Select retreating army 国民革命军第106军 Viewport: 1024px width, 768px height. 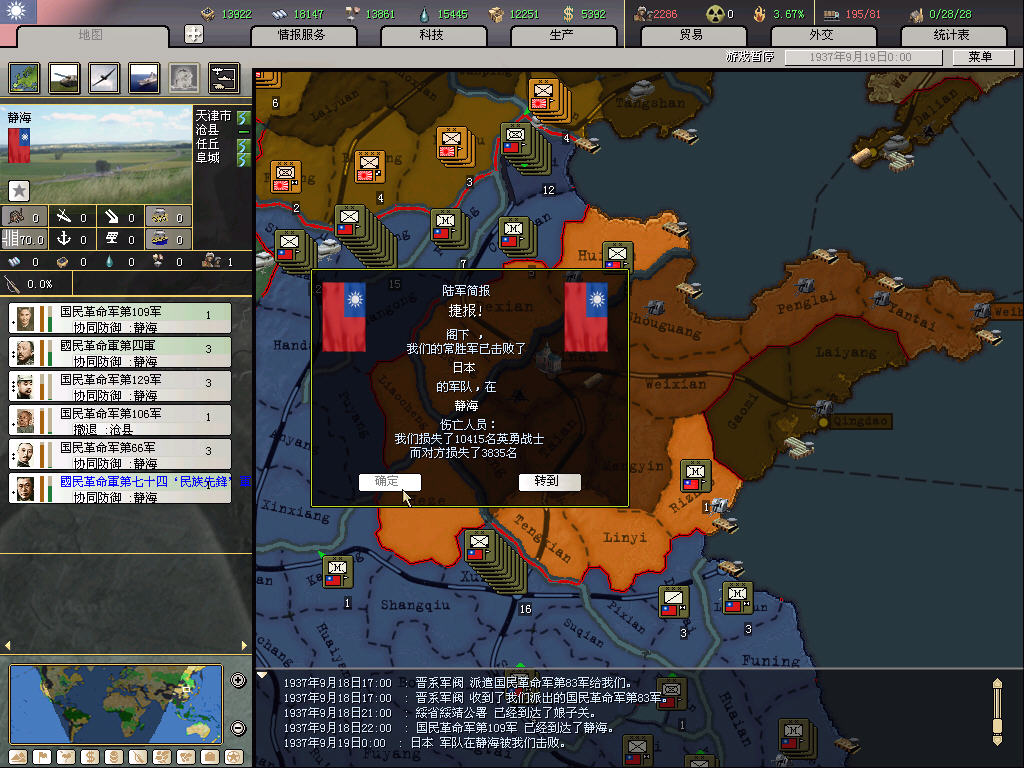pyautogui.click(x=120, y=421)
